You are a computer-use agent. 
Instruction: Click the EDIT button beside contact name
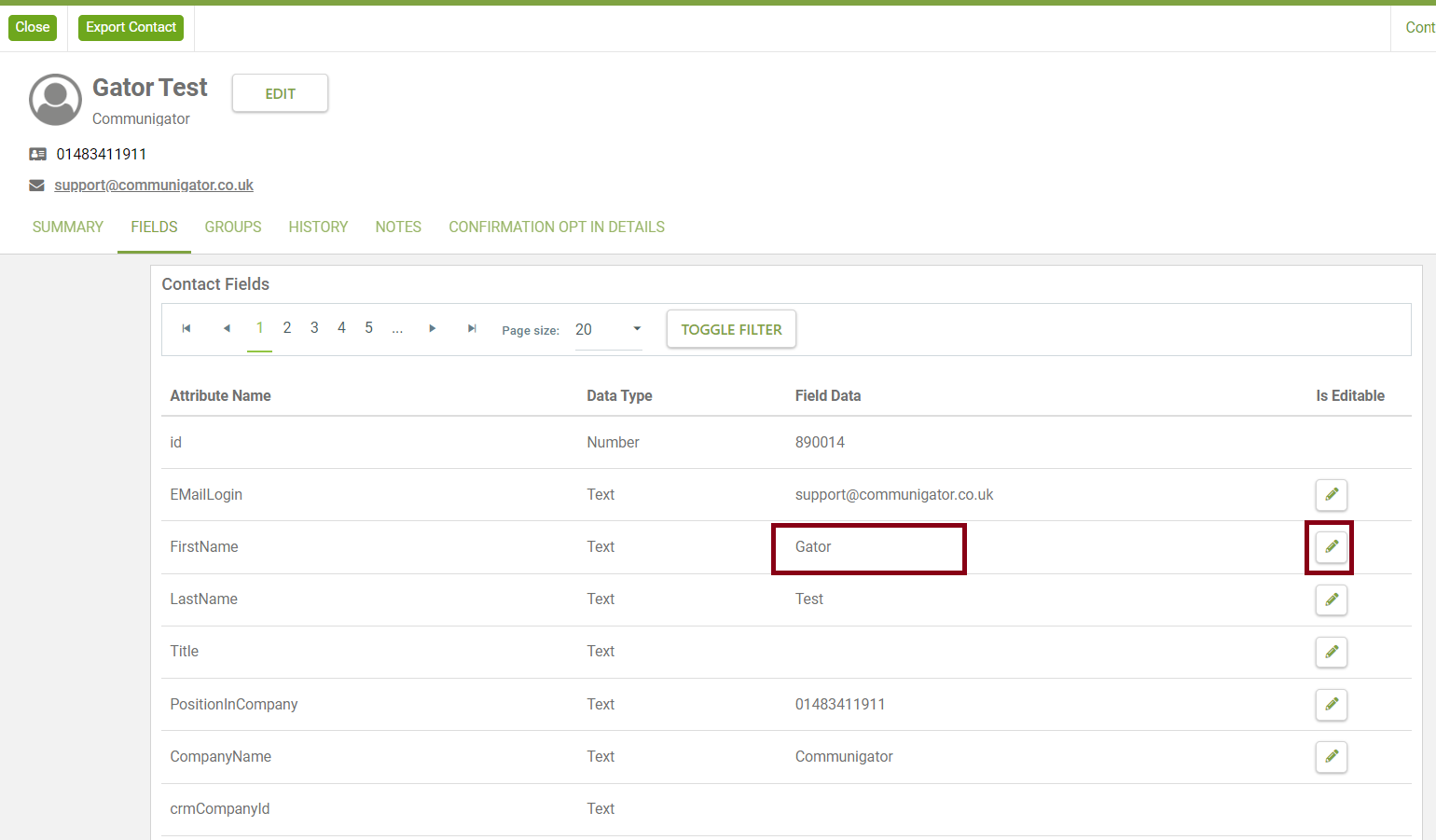pyautogui.click(x=280, y=93)
